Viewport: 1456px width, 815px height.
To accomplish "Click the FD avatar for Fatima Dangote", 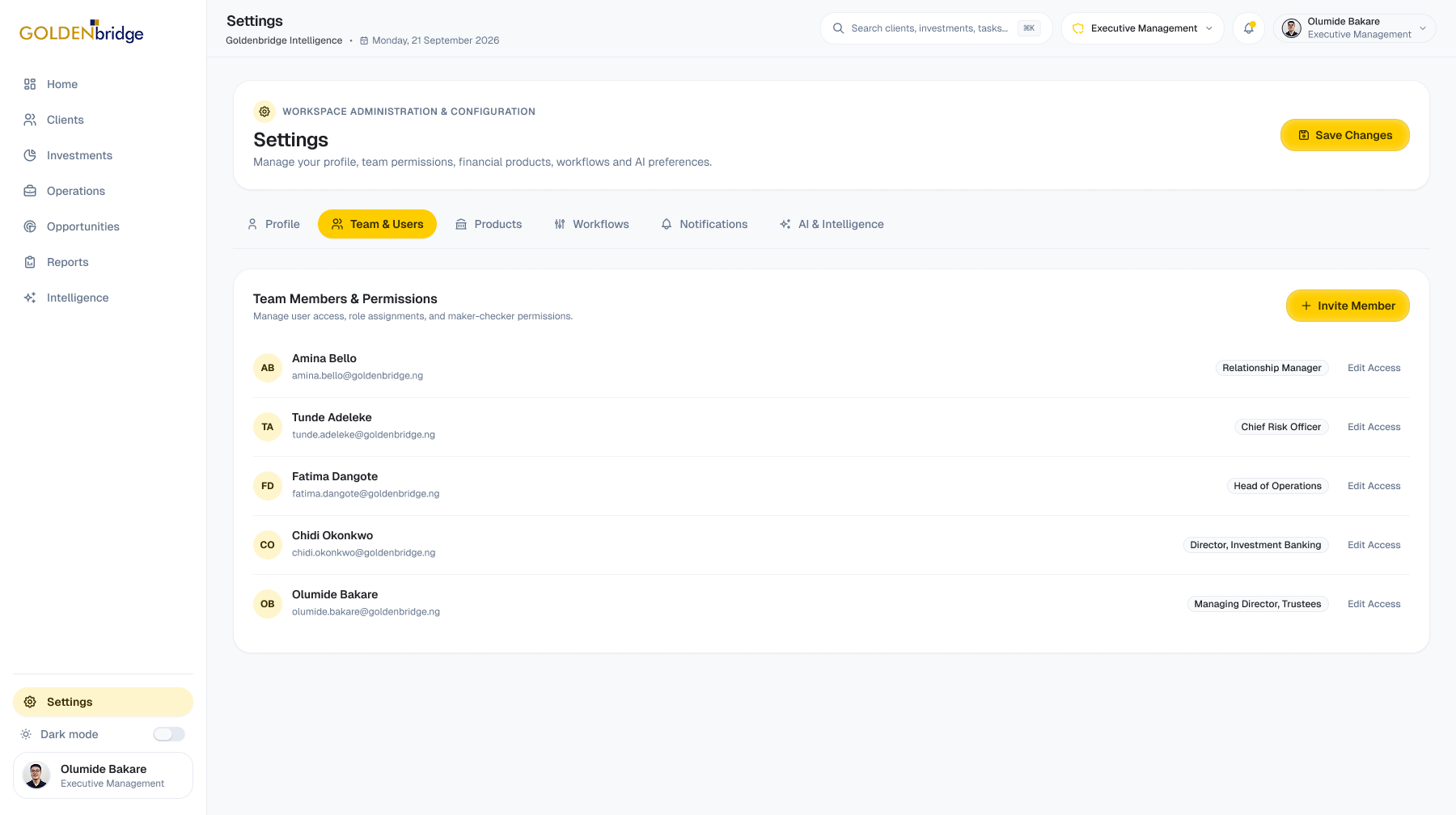I will pyautogui.click(x=268, y=486).
